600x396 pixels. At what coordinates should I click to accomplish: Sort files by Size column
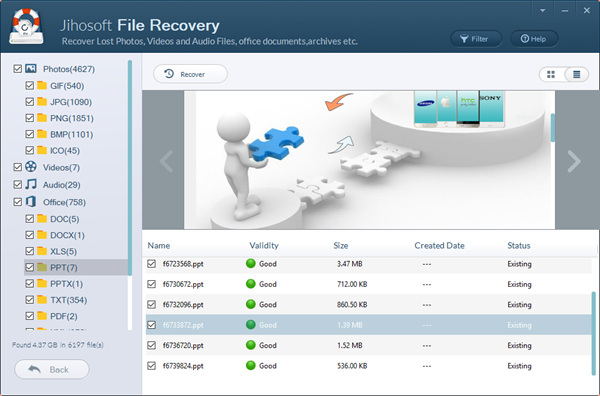pyautogui.click(x=341, y=245)
